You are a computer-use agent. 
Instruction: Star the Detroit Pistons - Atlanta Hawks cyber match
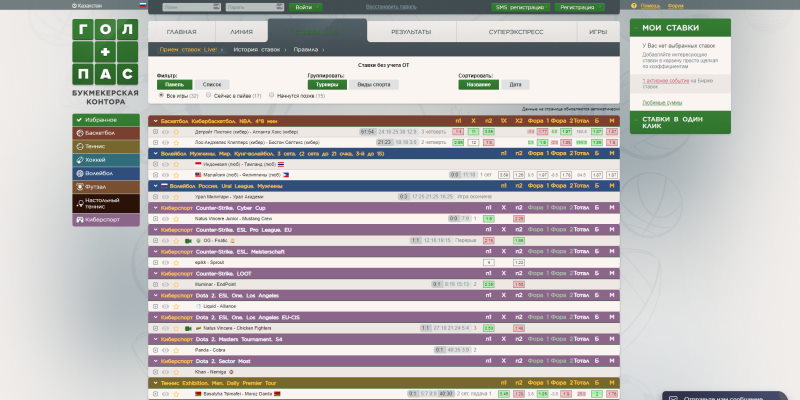(176, 132)
